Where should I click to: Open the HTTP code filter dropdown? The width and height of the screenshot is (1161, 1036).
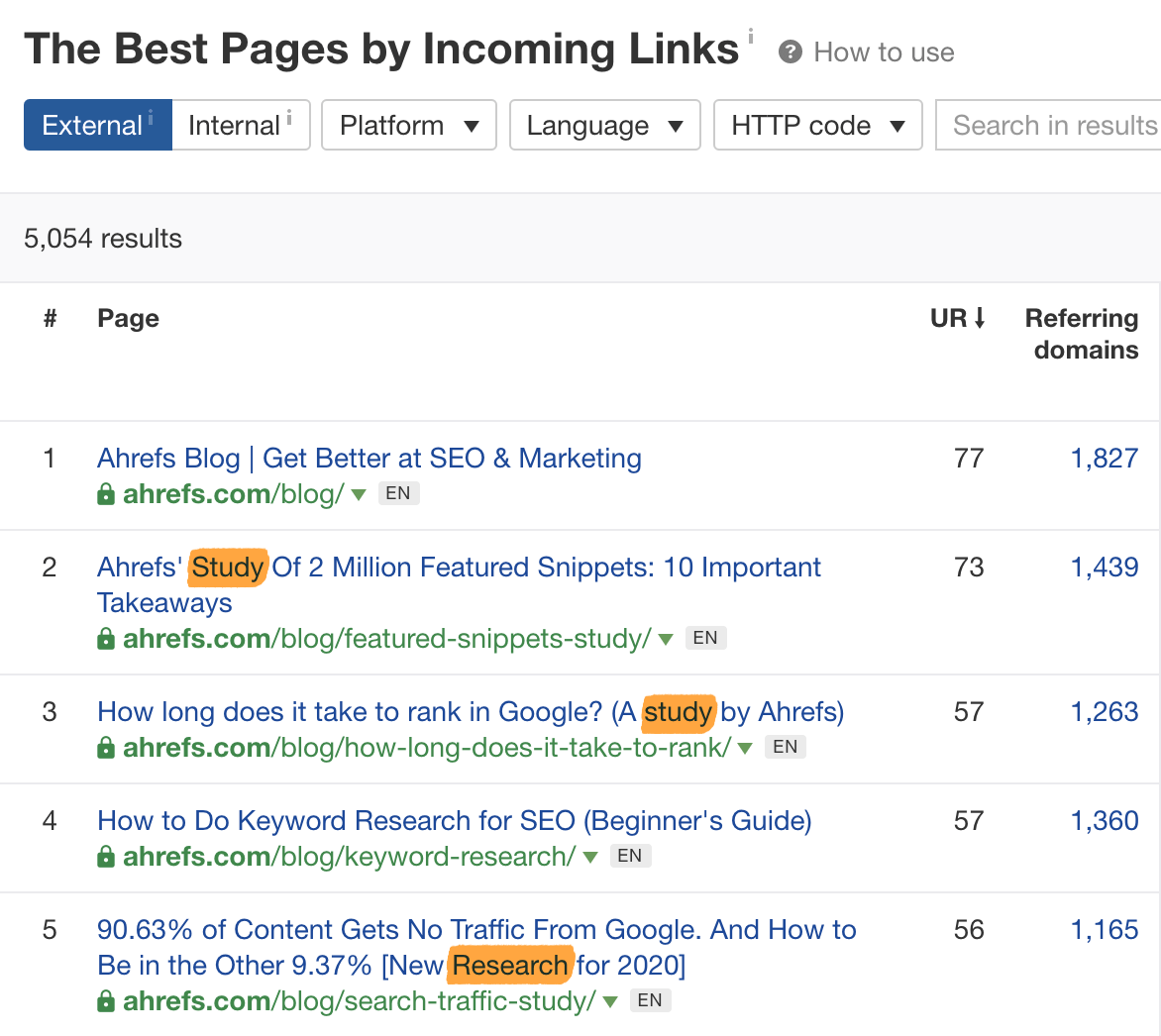817,126
